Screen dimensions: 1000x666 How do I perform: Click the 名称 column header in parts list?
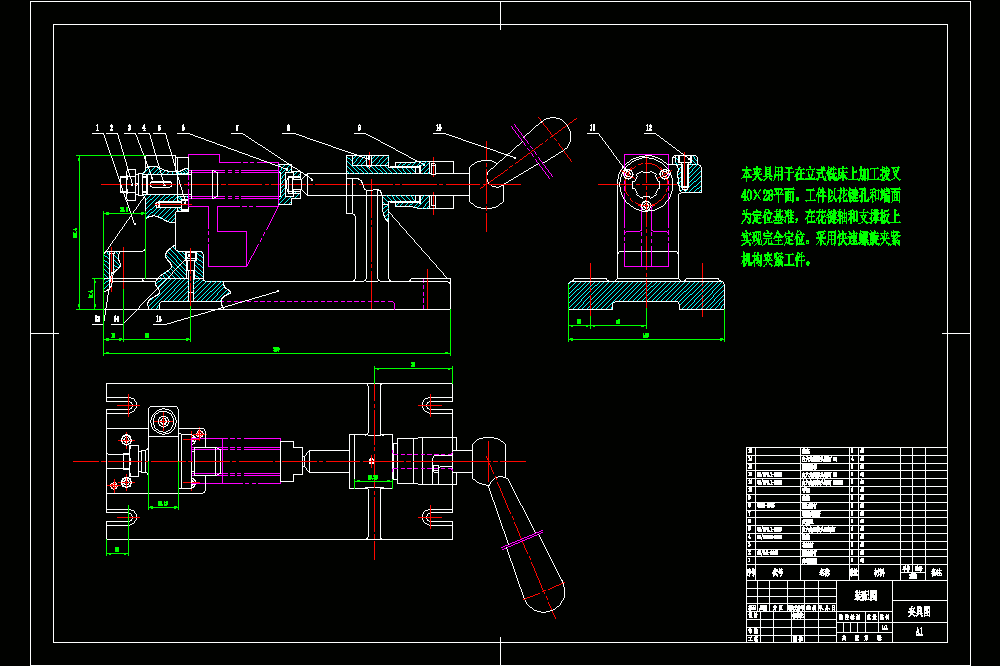click(824, 572)
